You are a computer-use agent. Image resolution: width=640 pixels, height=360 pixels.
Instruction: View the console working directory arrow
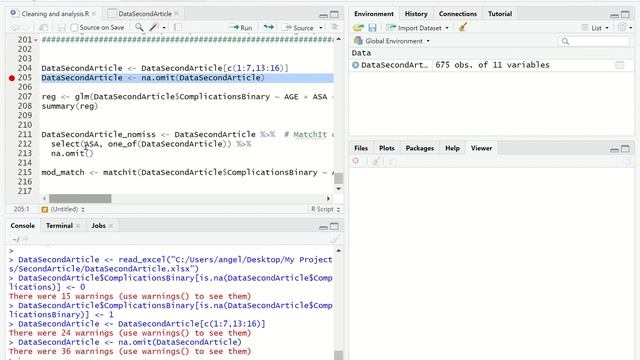pos(25,239)
